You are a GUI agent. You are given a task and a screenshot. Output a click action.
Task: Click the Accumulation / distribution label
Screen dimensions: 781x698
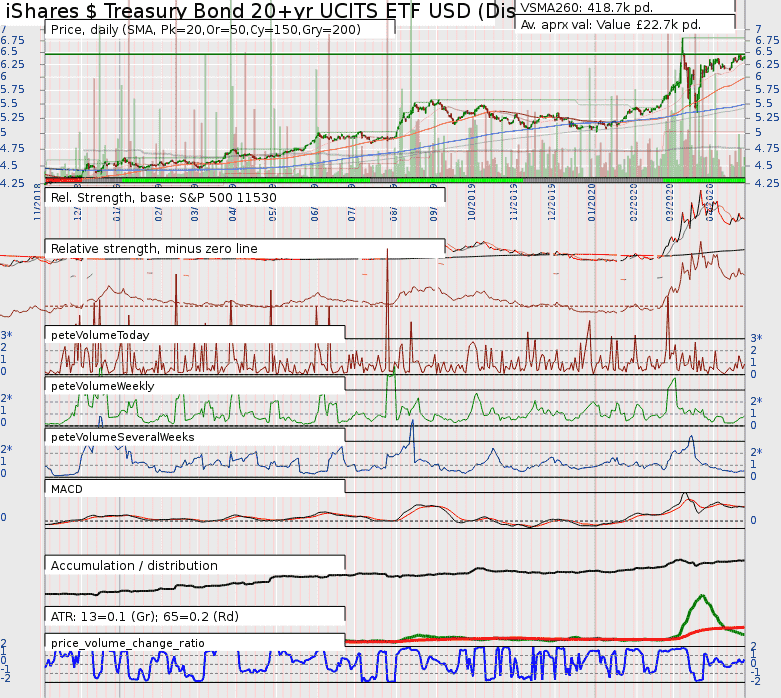click(134, 565)
